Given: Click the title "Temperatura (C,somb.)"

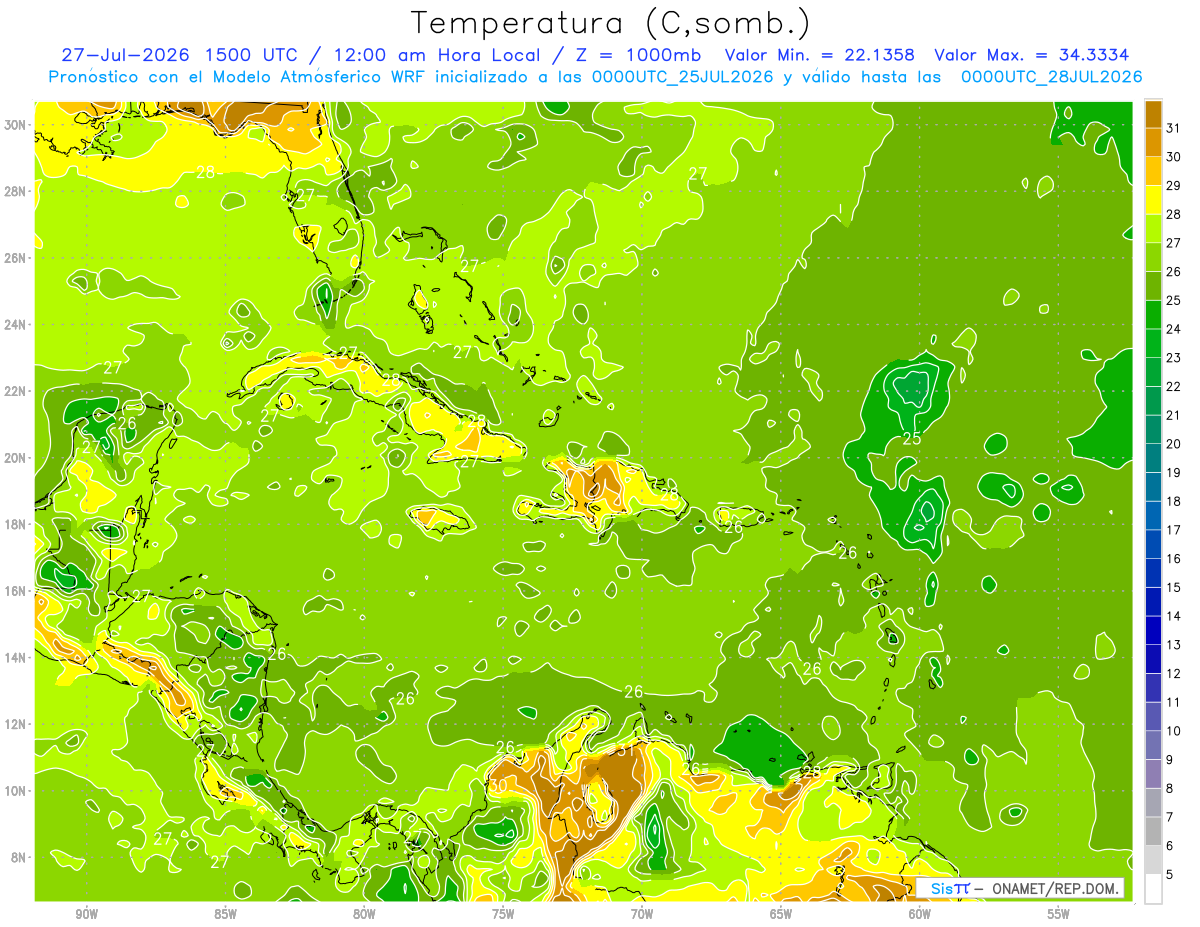Looking at the screenshot, I should tap(611, 23).
